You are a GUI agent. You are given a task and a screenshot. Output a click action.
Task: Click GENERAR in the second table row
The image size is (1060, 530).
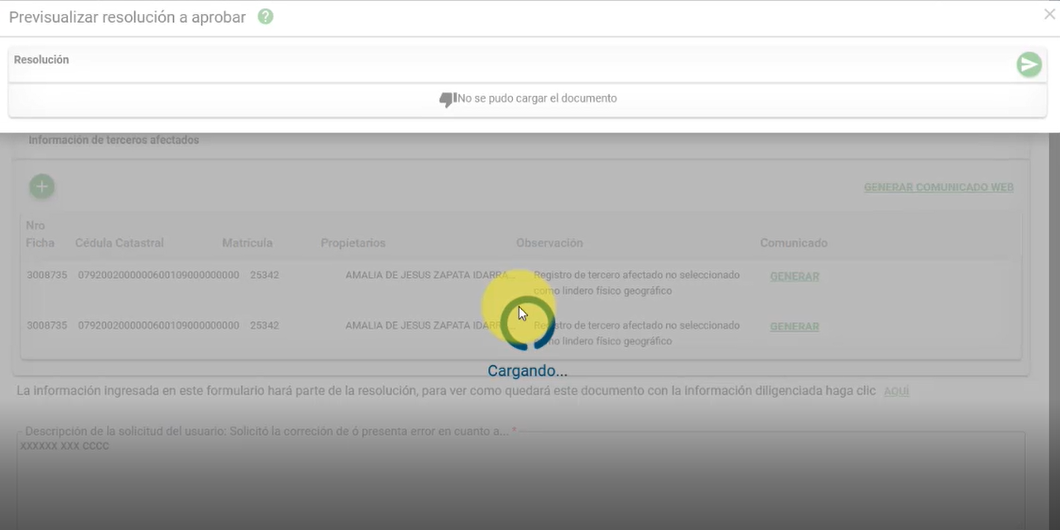tap(794, 327)
